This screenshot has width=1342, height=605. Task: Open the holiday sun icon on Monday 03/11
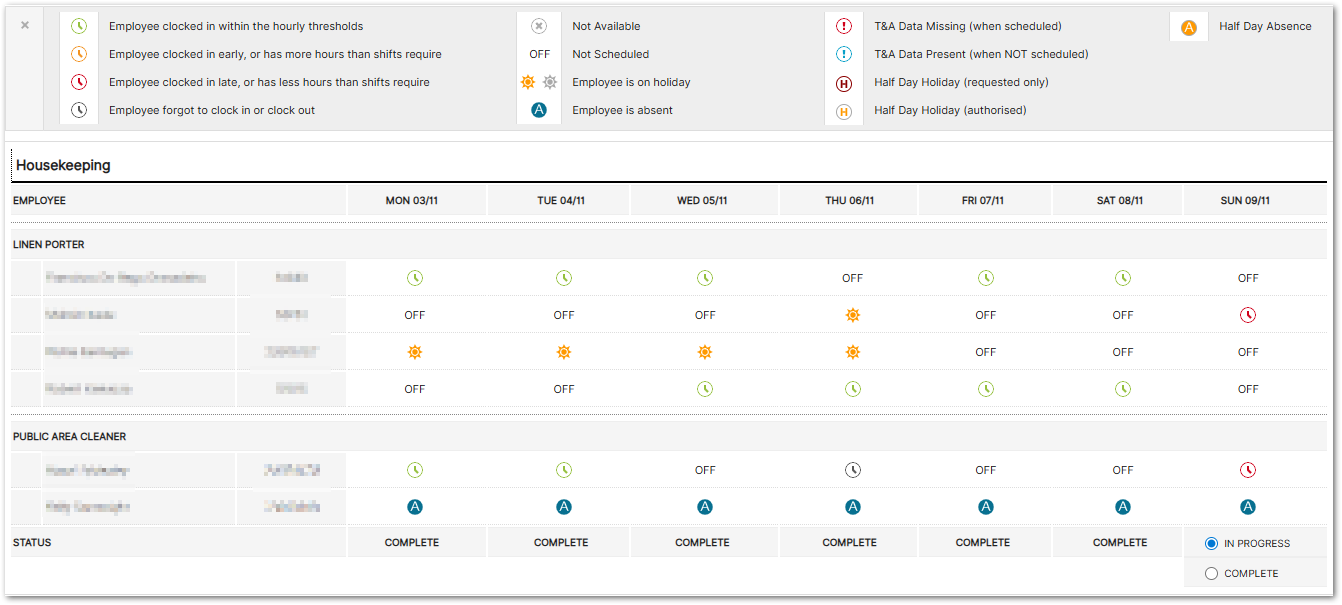point(414,352)
